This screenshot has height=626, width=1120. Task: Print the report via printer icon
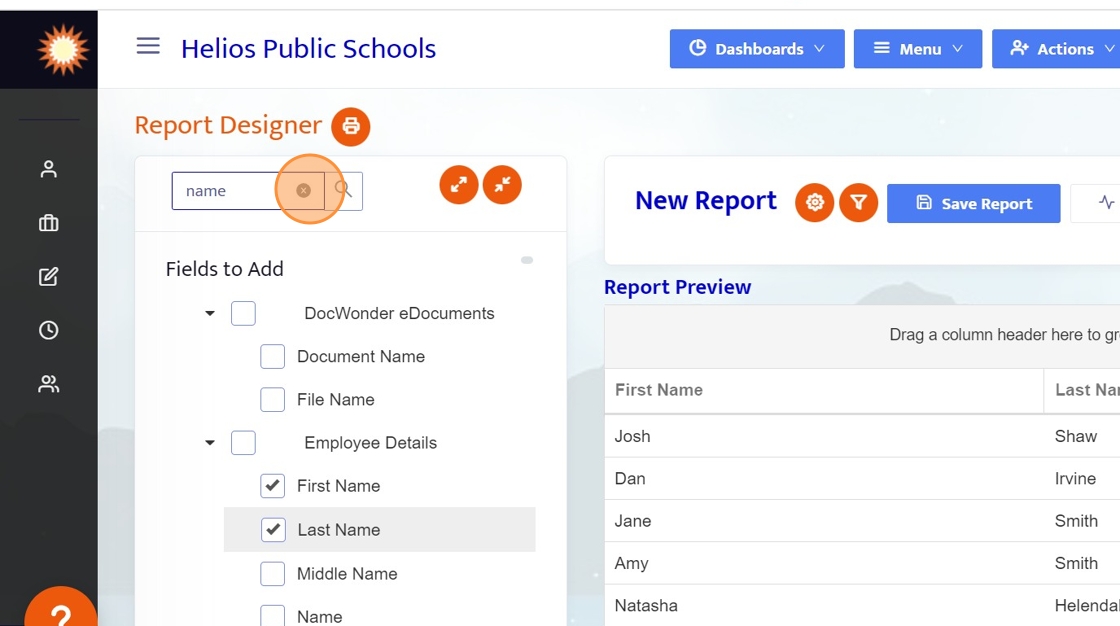351,126
